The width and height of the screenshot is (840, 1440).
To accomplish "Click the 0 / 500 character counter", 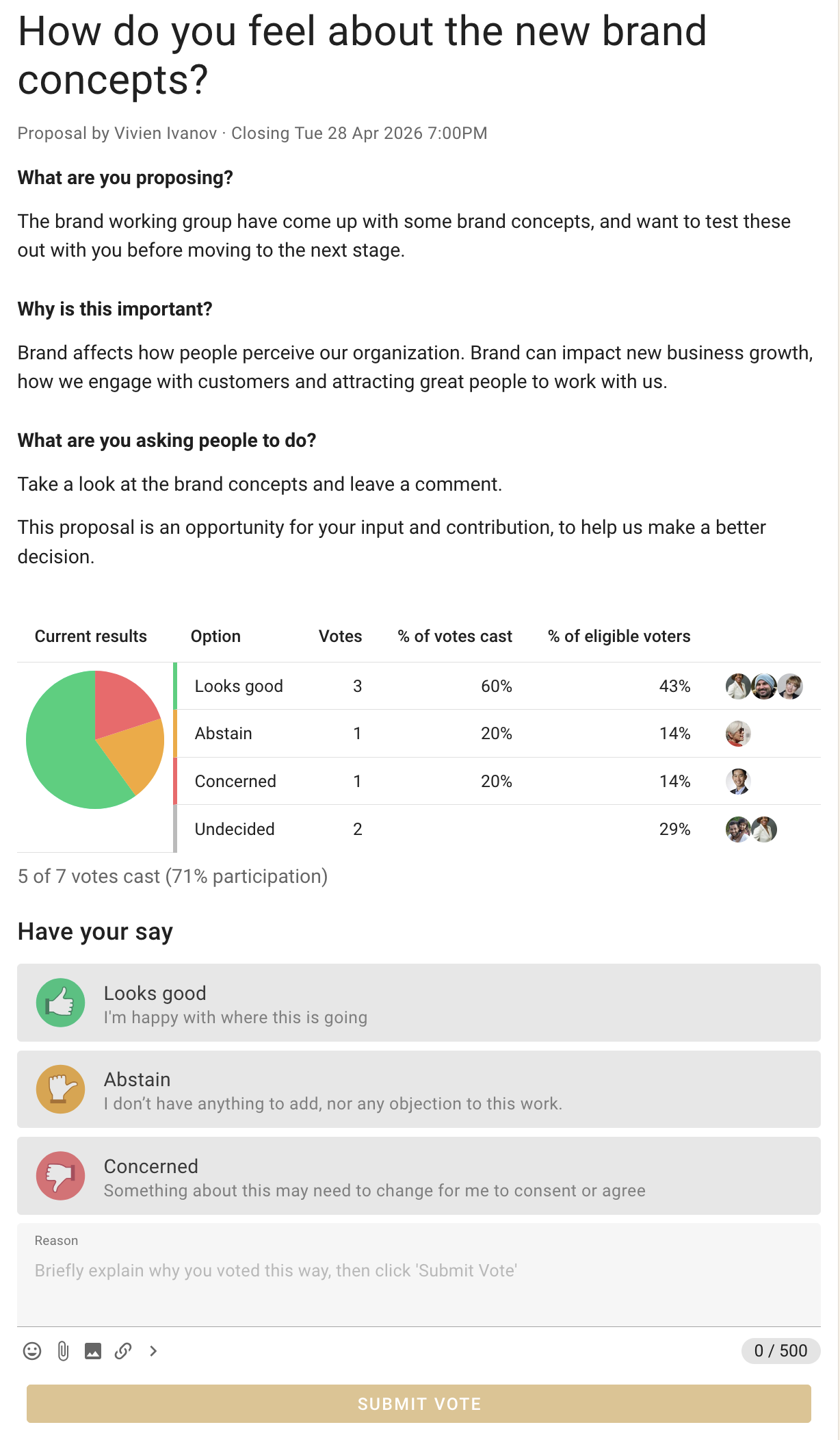I will coord(780,1350).
